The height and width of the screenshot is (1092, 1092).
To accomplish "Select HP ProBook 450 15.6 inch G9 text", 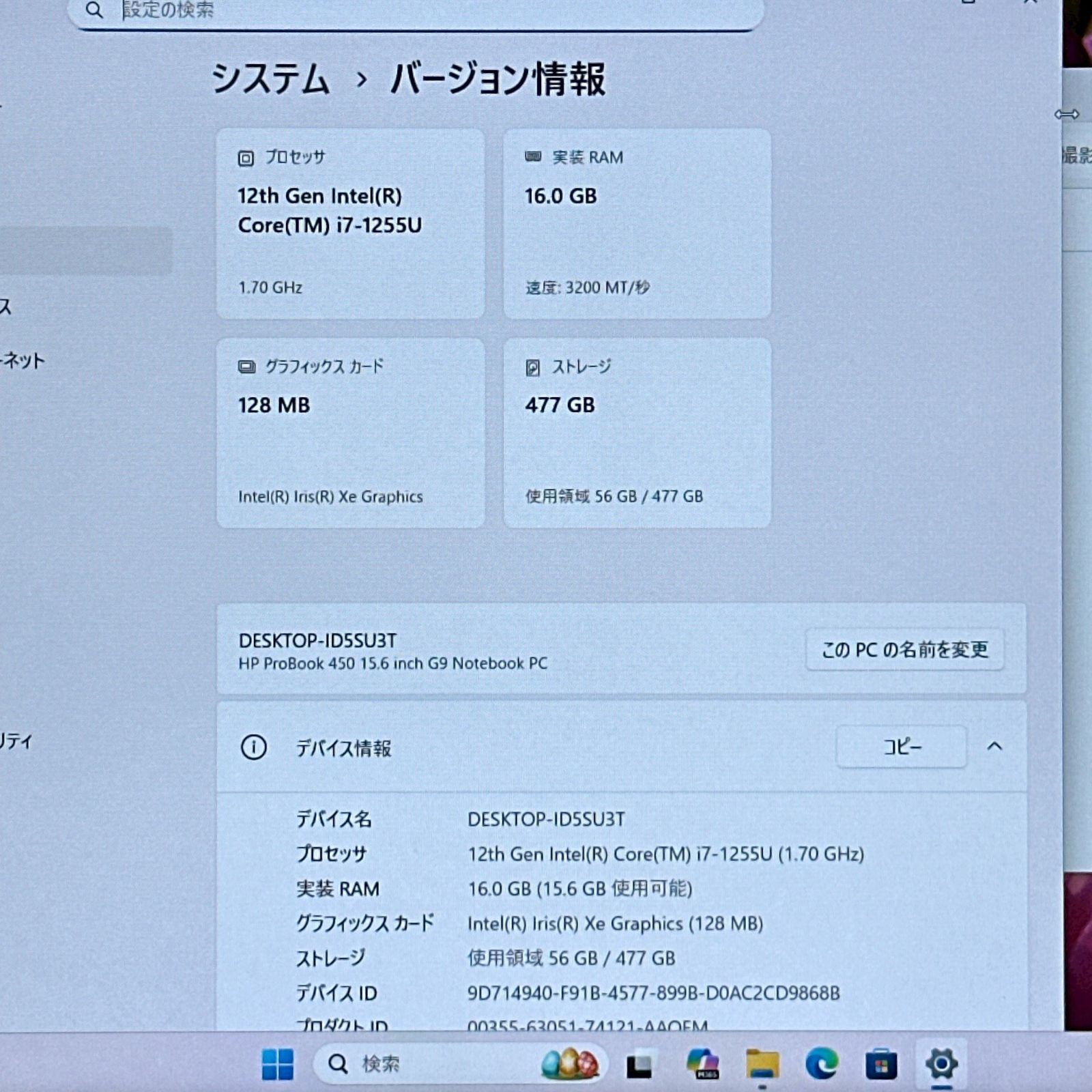I will (392, 663).
